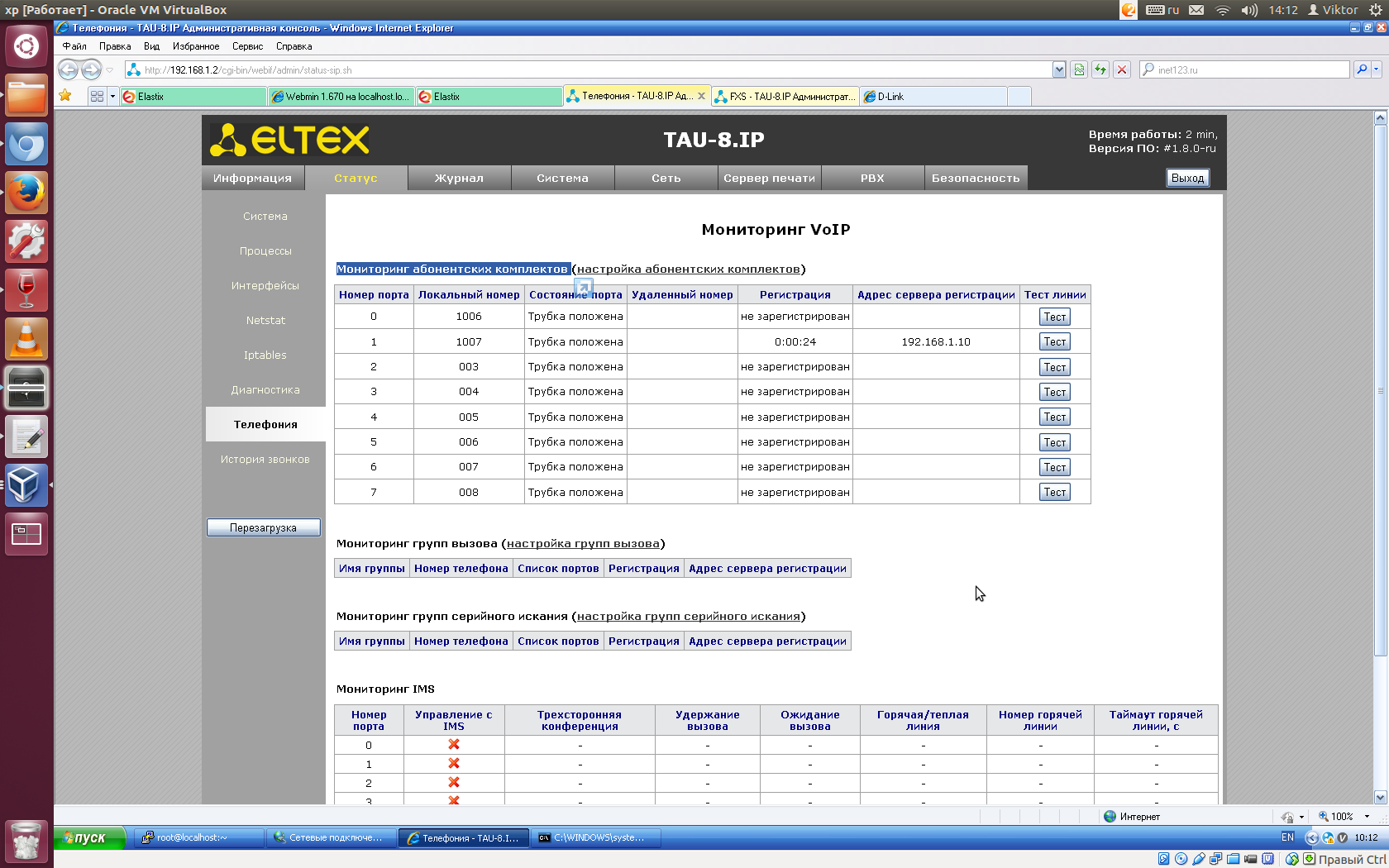Screen dimensions: 1389x868
Task: Click the mail envelope indicator
Action: (1196, 10)
